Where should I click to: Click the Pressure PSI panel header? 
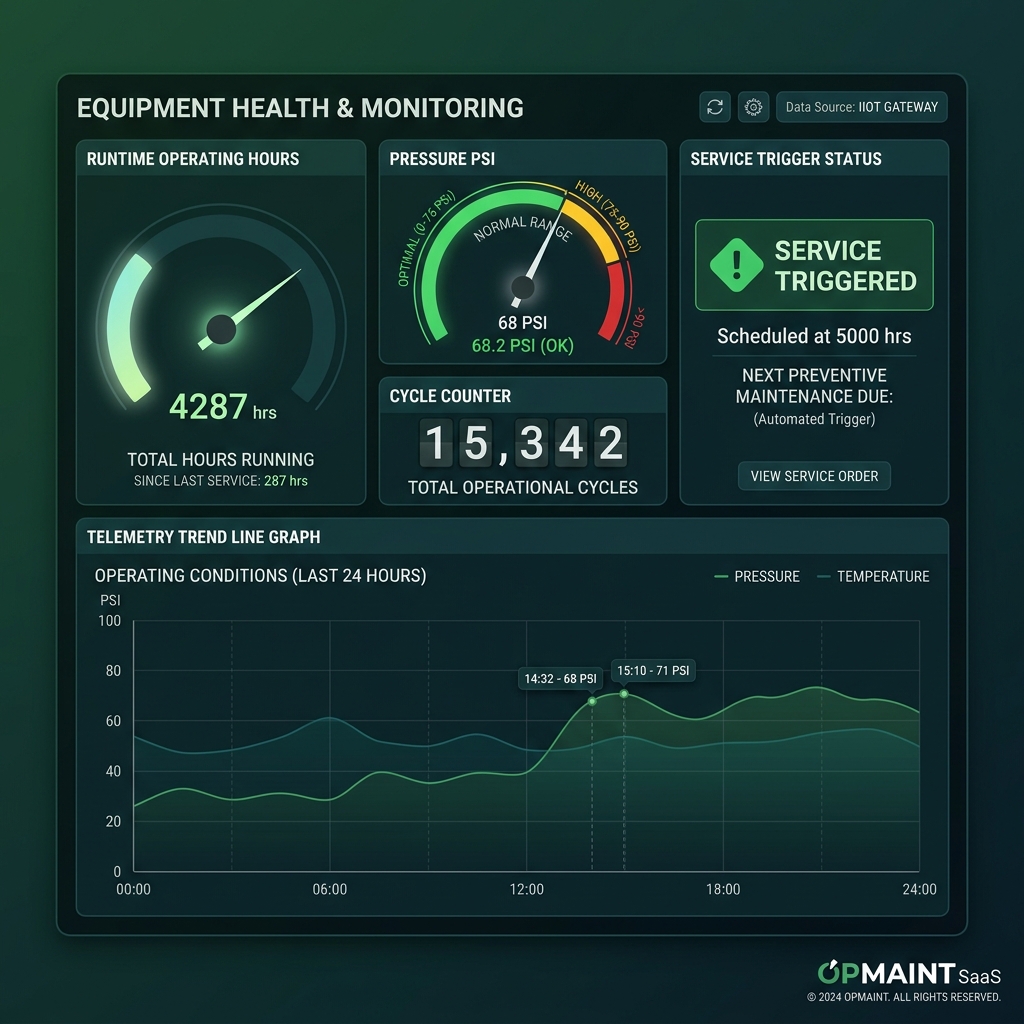(x=522, y=159)
